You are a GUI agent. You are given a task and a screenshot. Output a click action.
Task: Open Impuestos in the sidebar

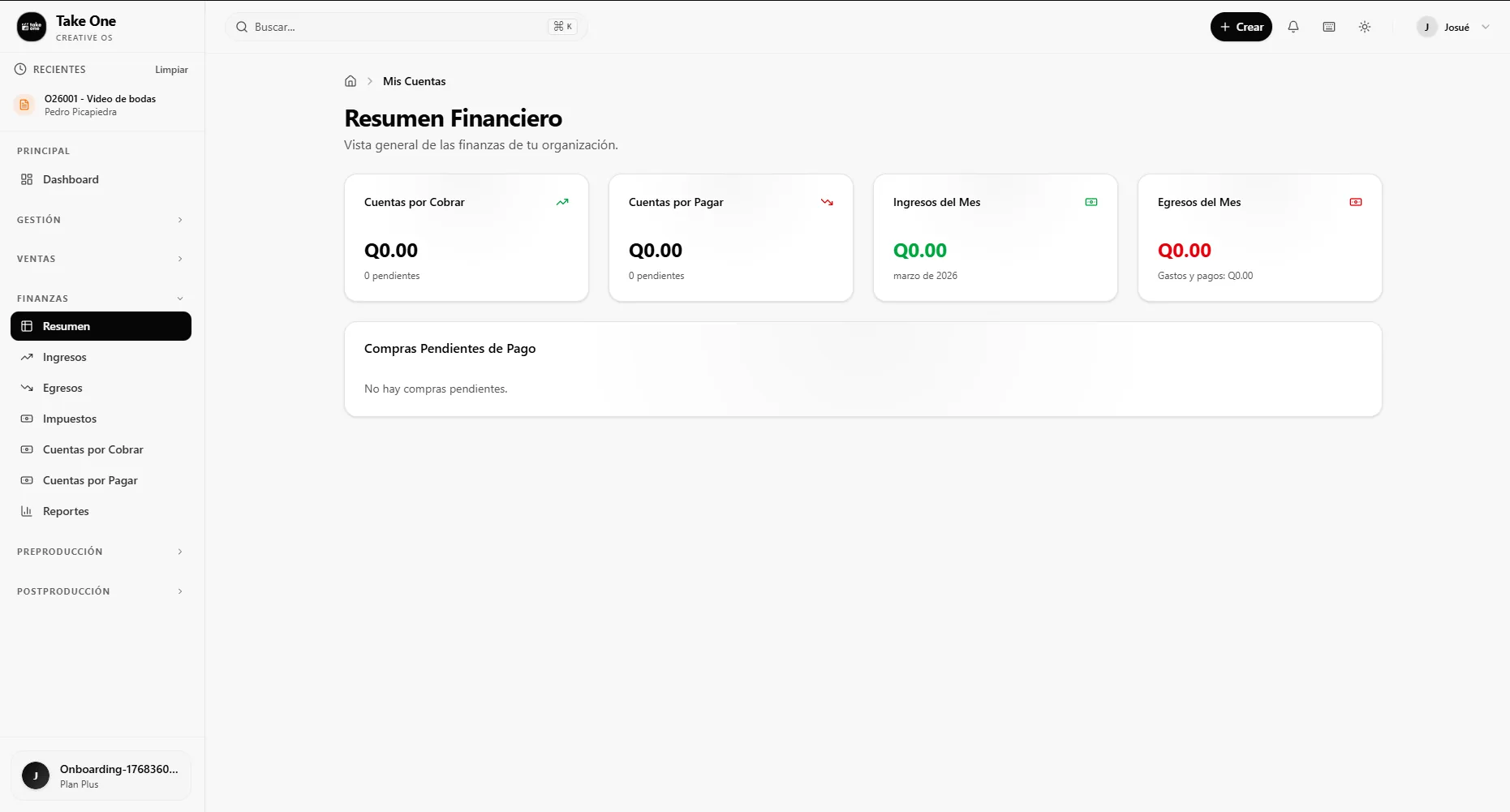point(70,419)
